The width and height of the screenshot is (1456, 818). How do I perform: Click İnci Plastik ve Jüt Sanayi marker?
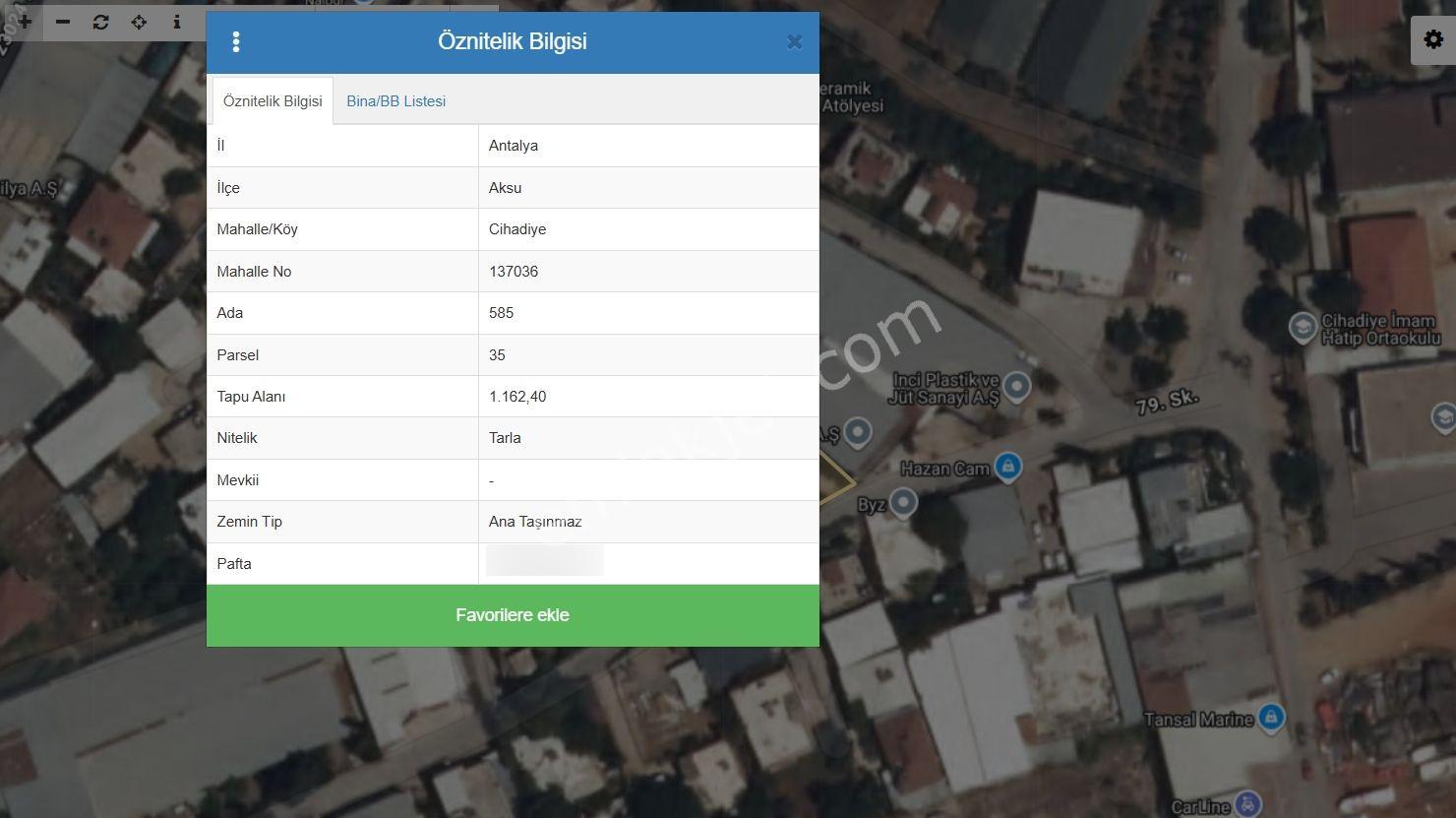point(1017,387)
